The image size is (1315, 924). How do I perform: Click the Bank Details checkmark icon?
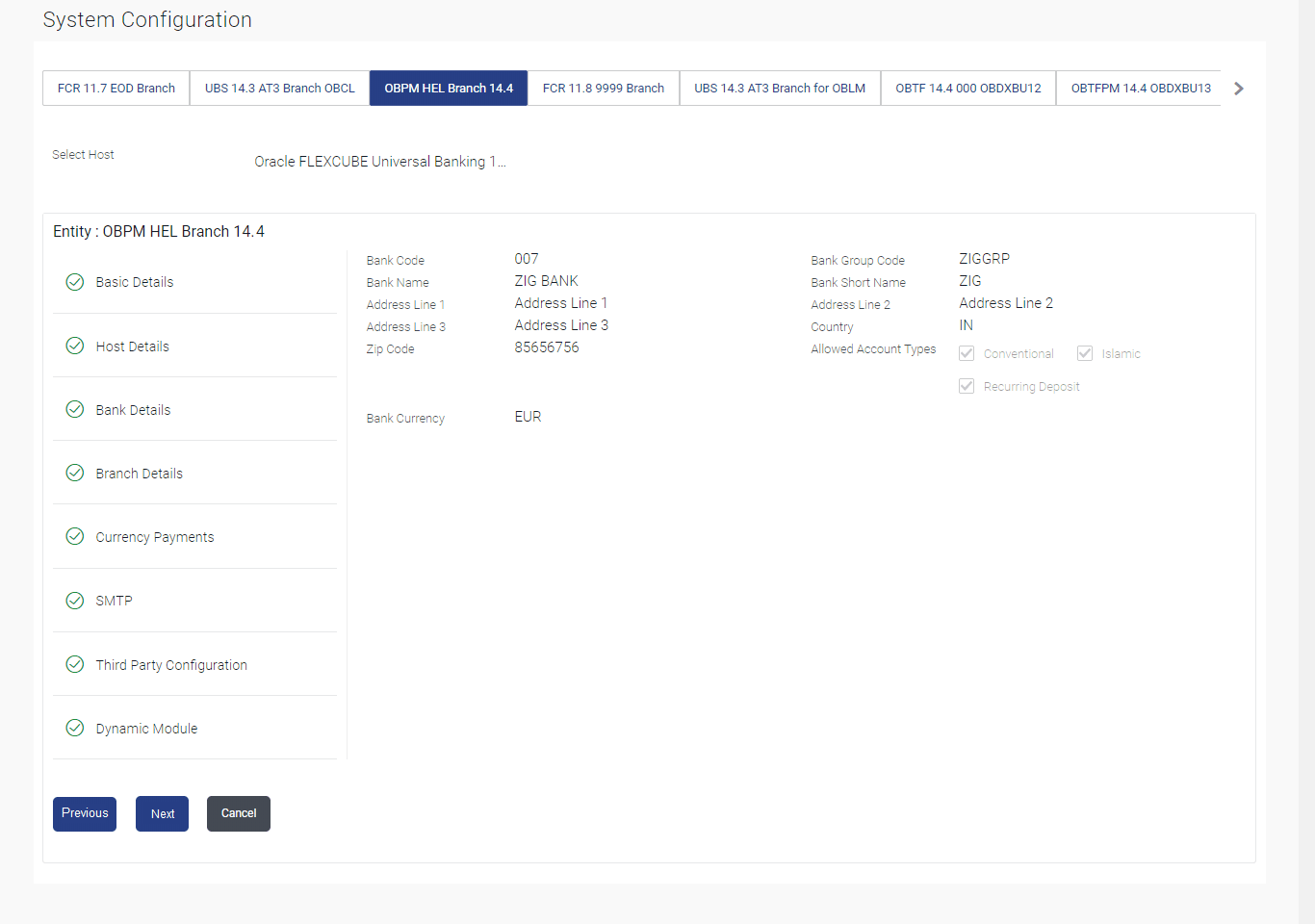click(x=74, y=409)
